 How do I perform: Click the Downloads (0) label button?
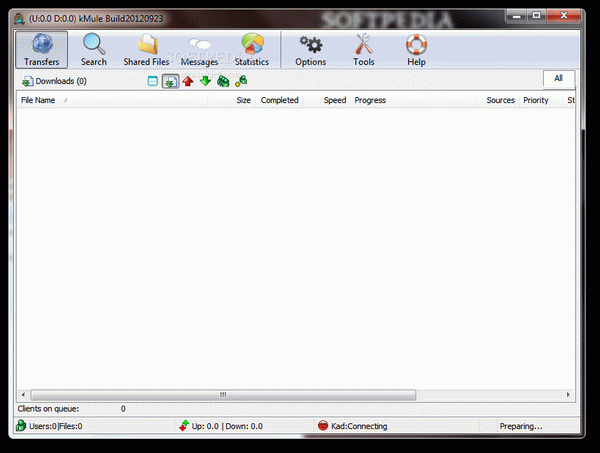[x=54, y=81]
